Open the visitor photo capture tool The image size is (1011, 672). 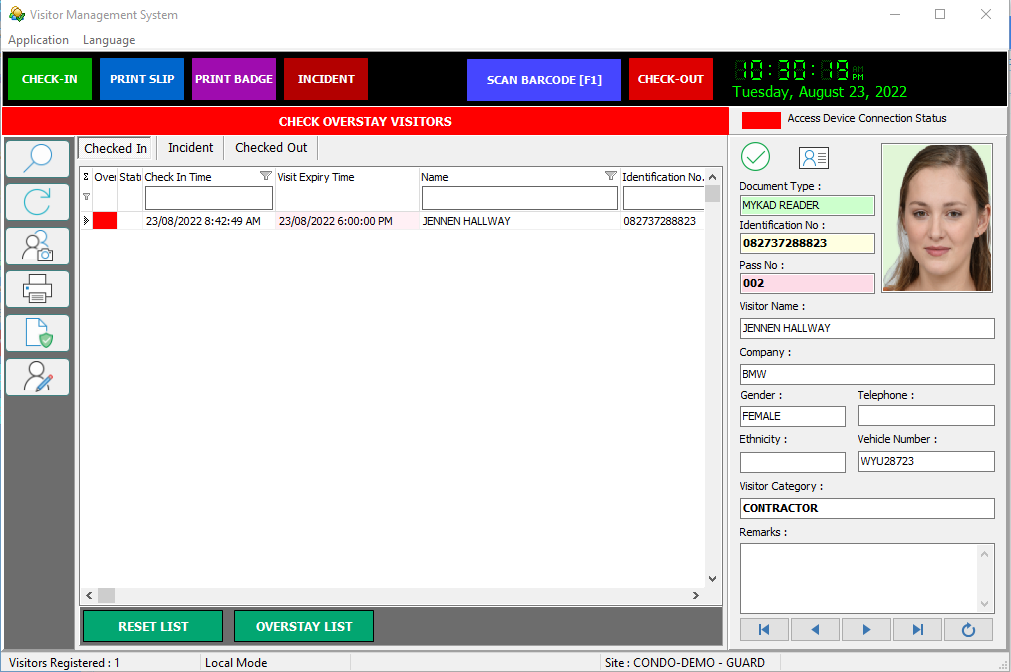38,246
